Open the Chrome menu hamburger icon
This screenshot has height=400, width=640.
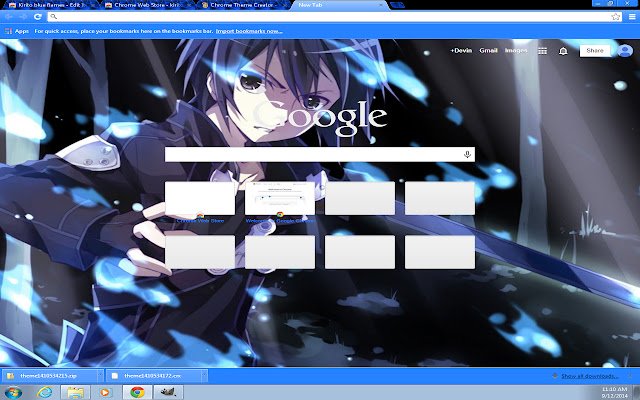click(x=632, y=17)
